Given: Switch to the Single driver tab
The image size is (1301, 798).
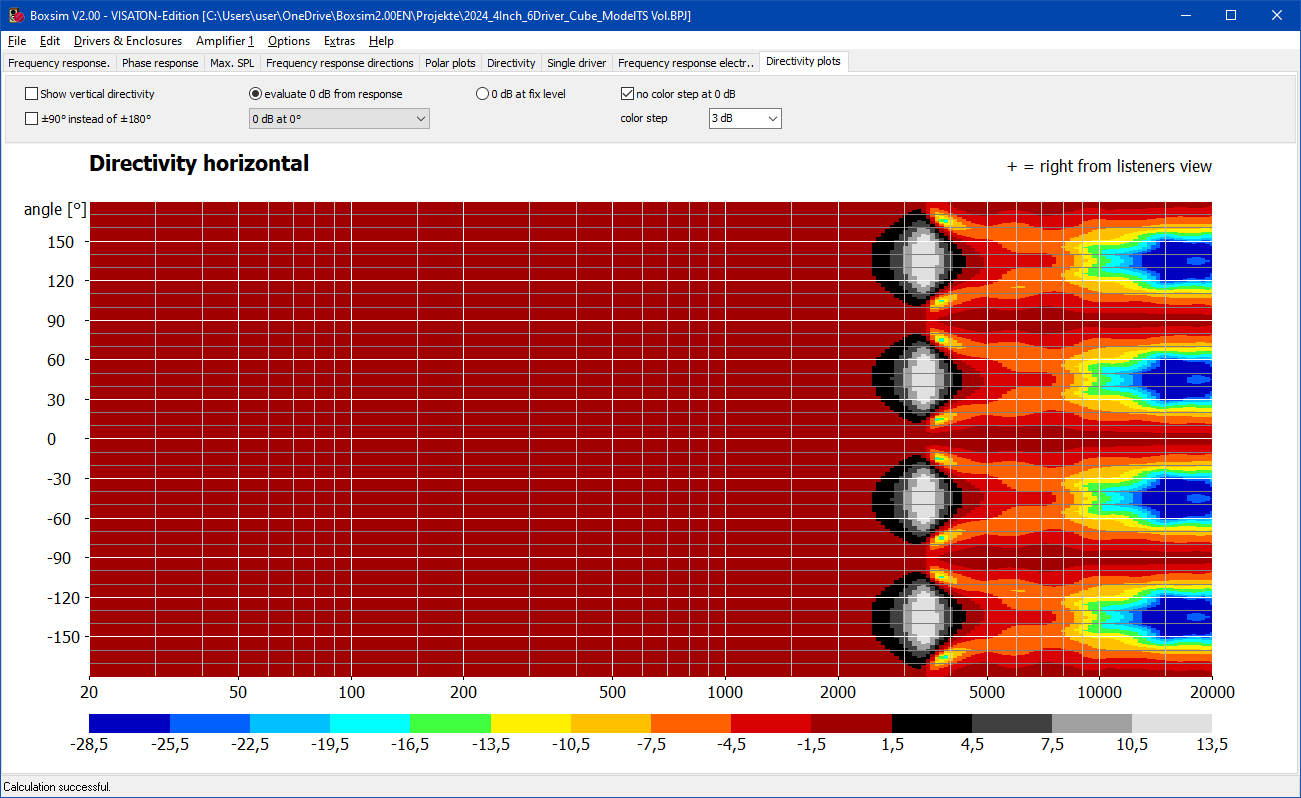Looking at the screenshot, I should coord(576,63).
